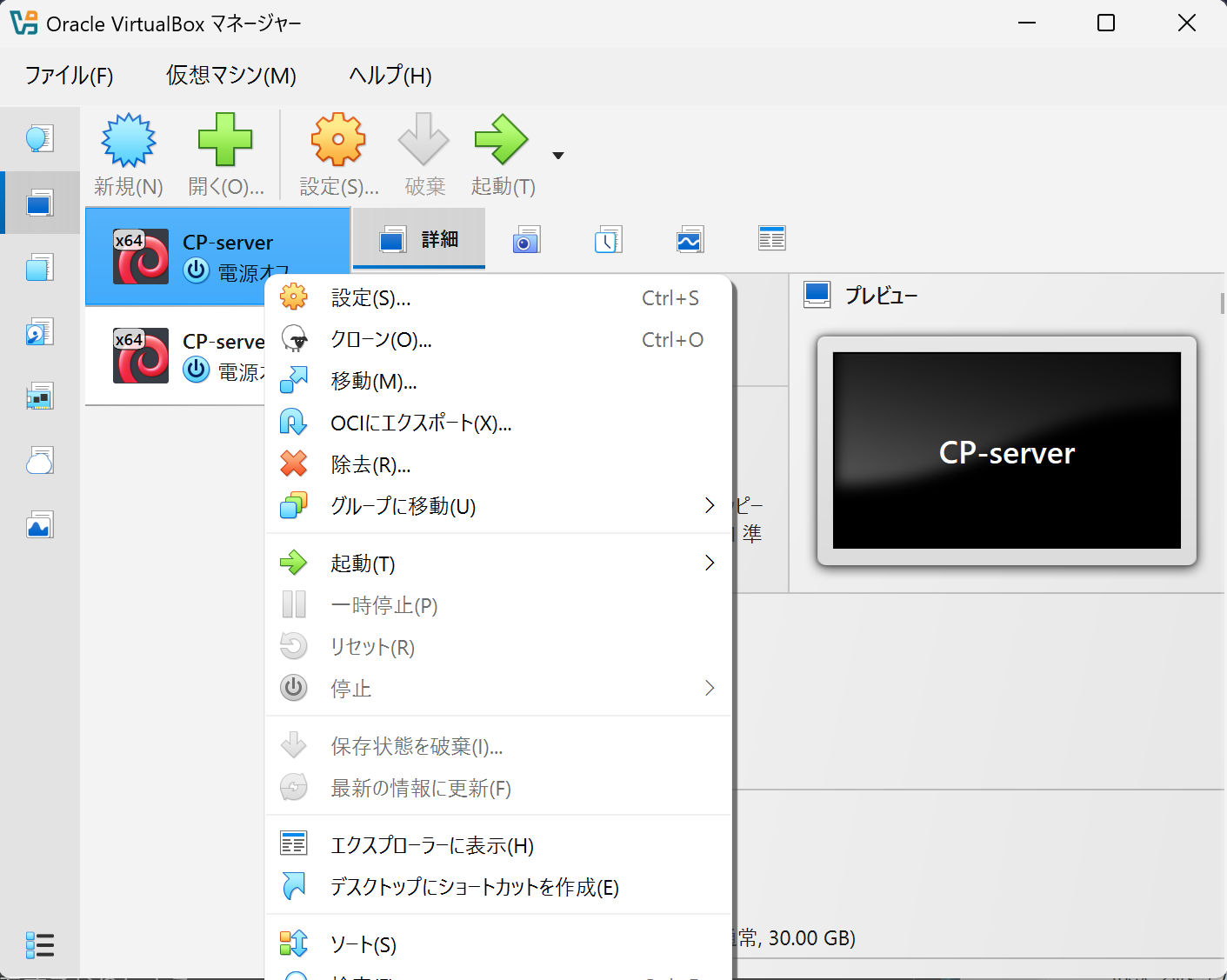Open the Extensions sidebar icon
The width and height of the screenshot is (1227, 980).
coord(39,267)
